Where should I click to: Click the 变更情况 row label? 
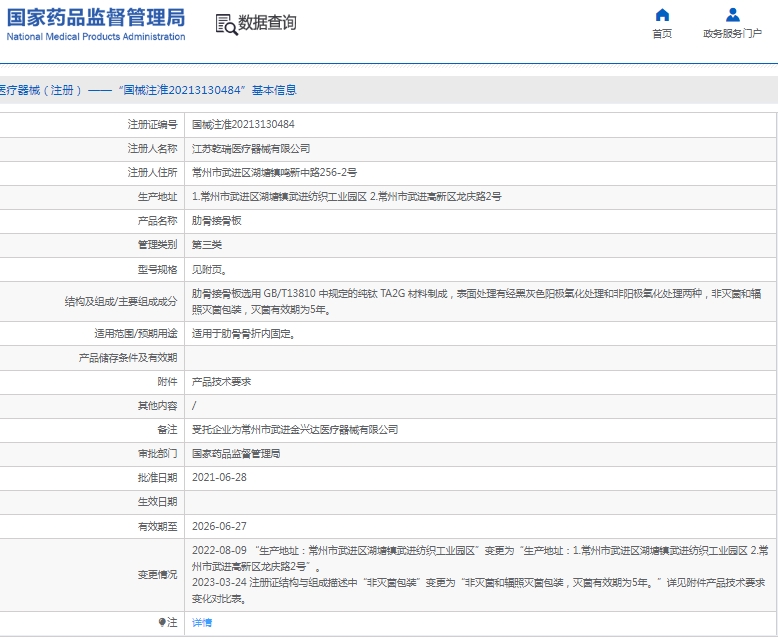[157, 575]
